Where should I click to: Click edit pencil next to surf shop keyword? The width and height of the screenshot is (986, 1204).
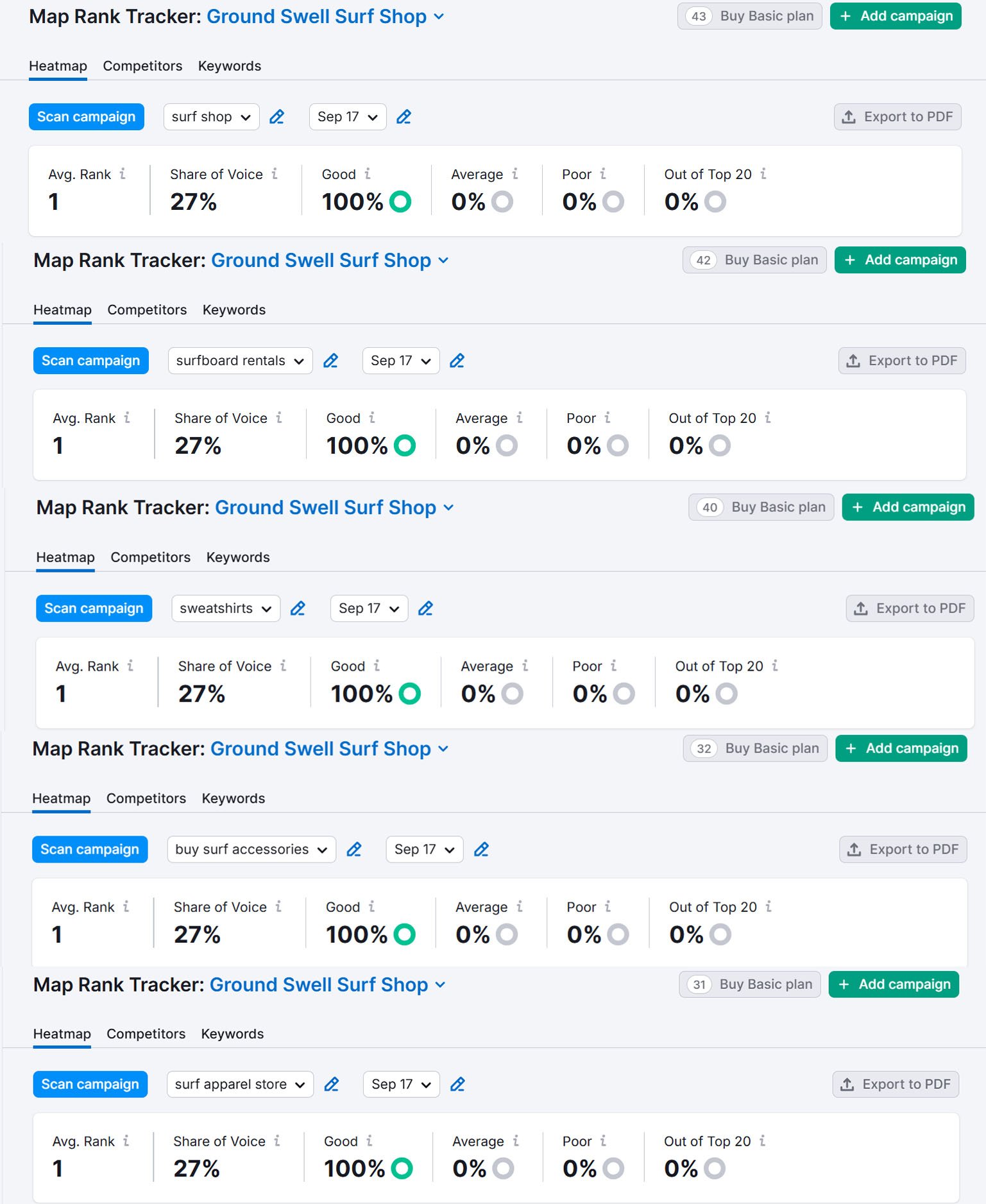point(276,117)
